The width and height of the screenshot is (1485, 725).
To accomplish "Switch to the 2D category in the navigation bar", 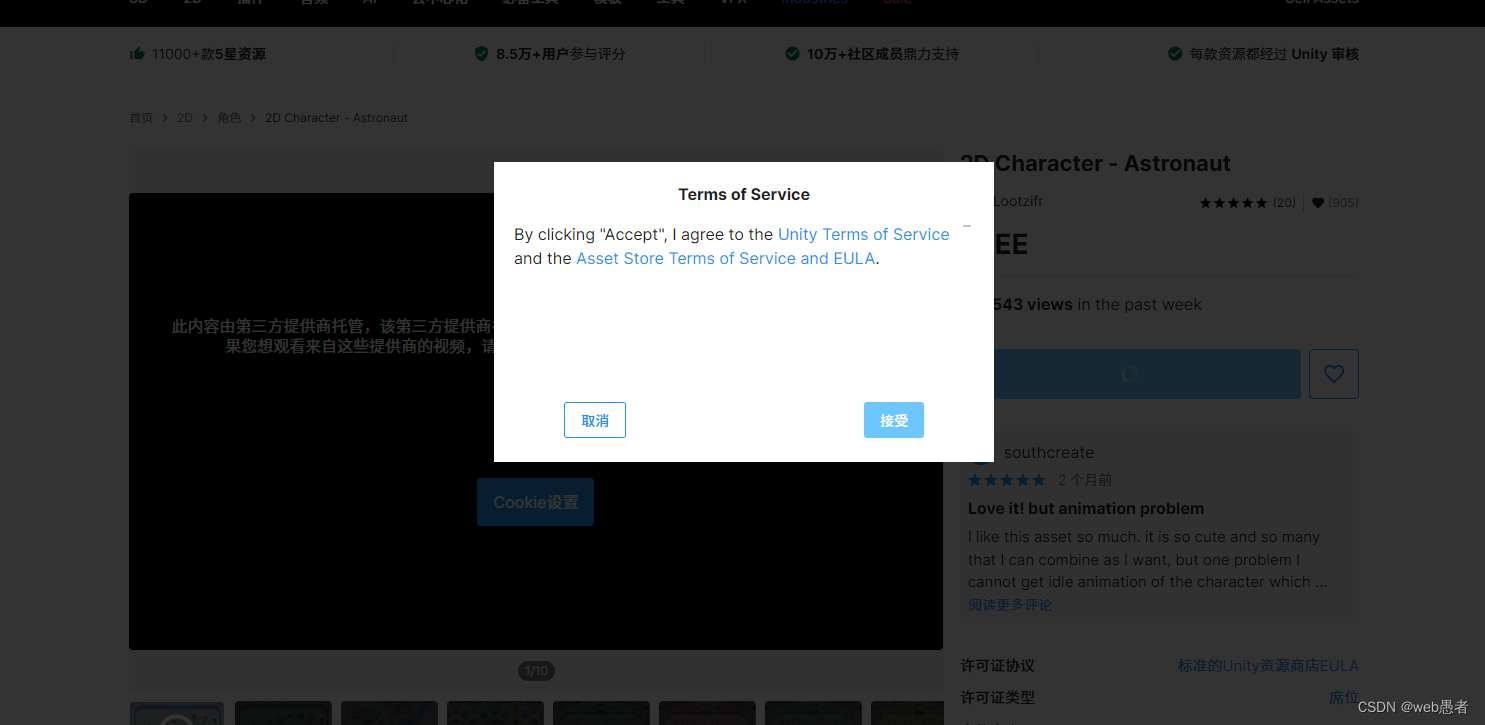I will (192, 3).
